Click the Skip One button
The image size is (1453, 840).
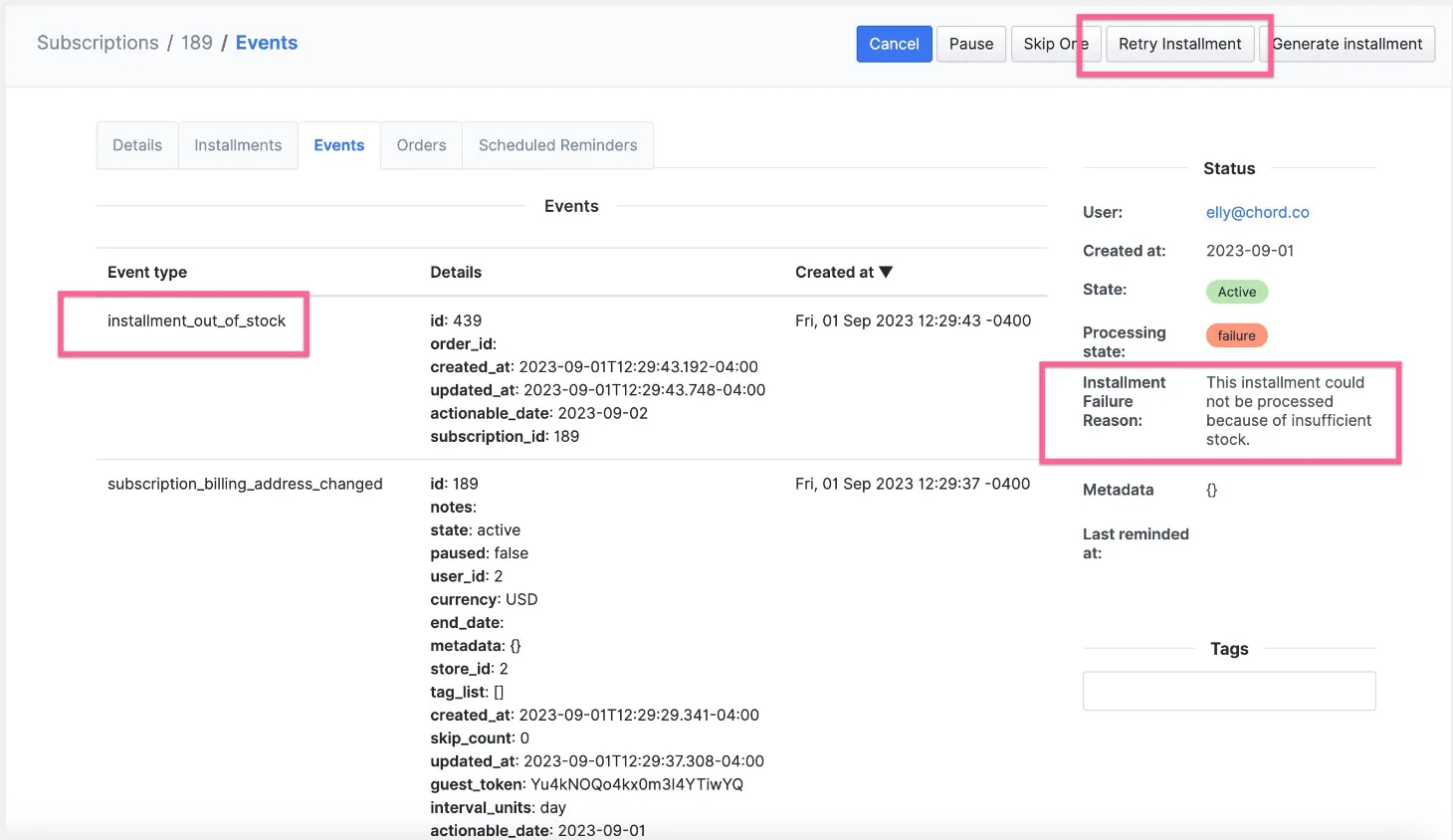click(1055, 44)
